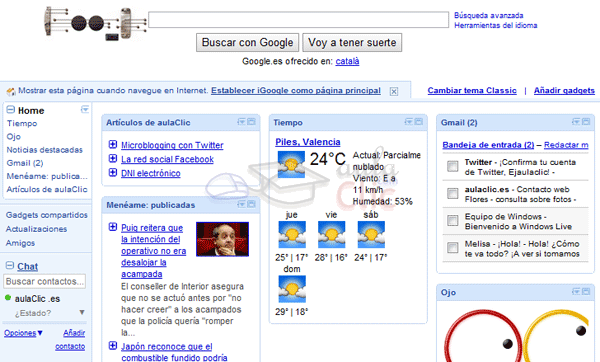
Task: Open Actualizaciones in sidebar
Action: pos(36,229)
